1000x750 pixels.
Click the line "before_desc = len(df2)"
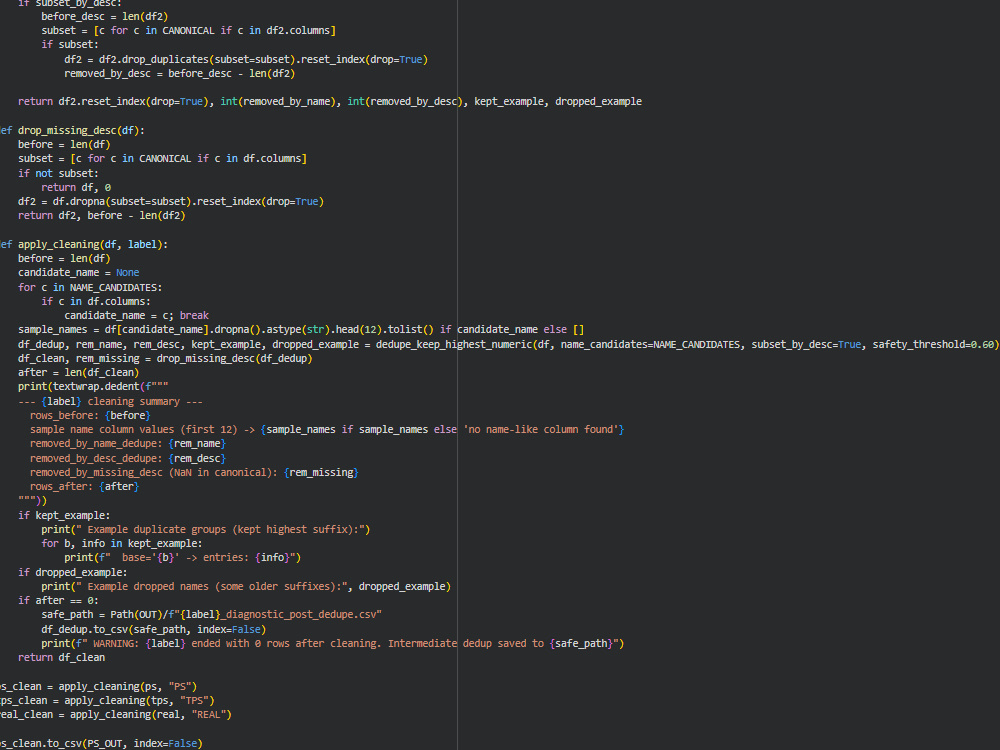pyautogui.click(x=105, y=17)
